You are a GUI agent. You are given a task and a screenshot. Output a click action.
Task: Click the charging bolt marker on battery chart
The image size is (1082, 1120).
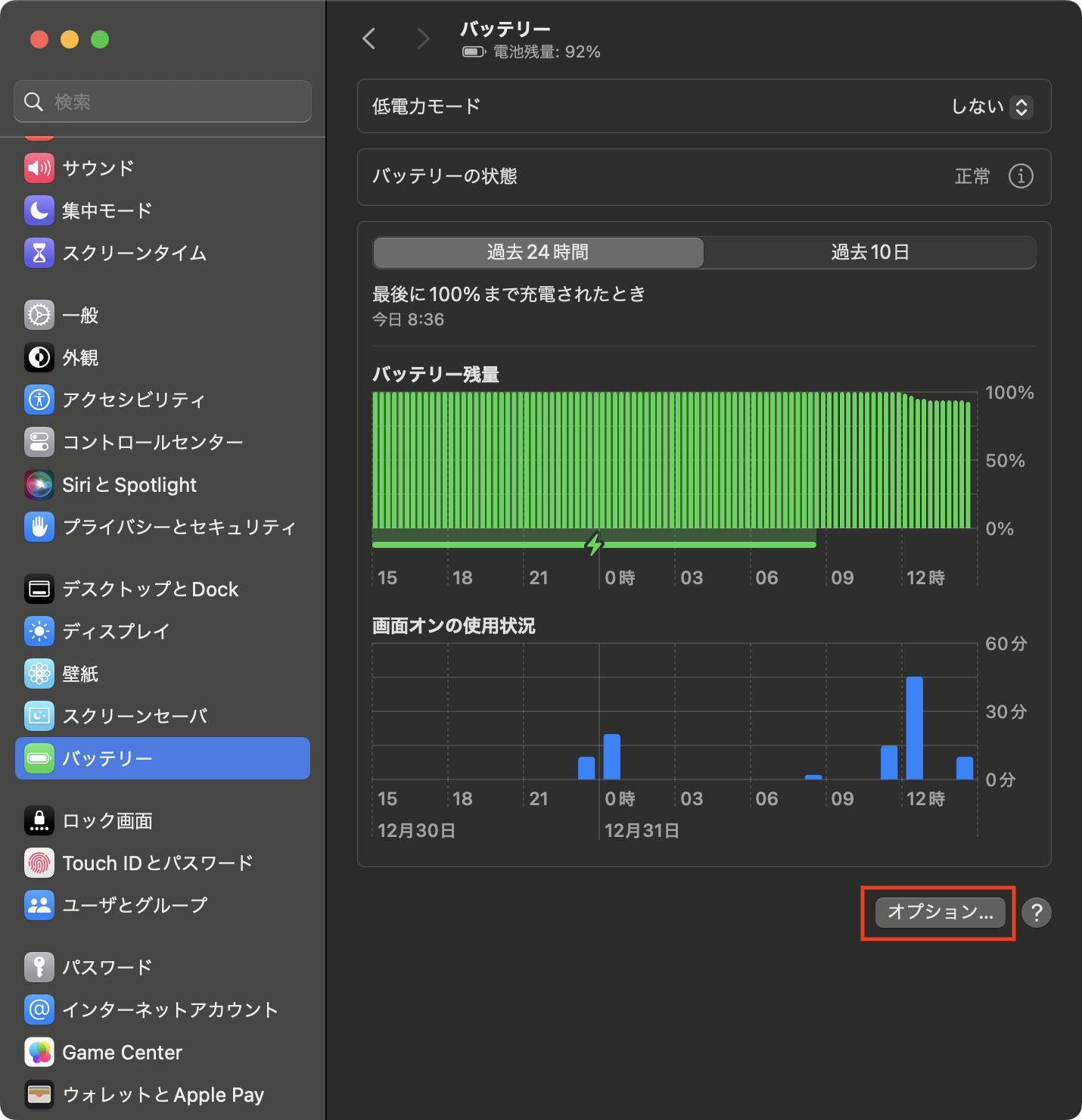point(595,543)
